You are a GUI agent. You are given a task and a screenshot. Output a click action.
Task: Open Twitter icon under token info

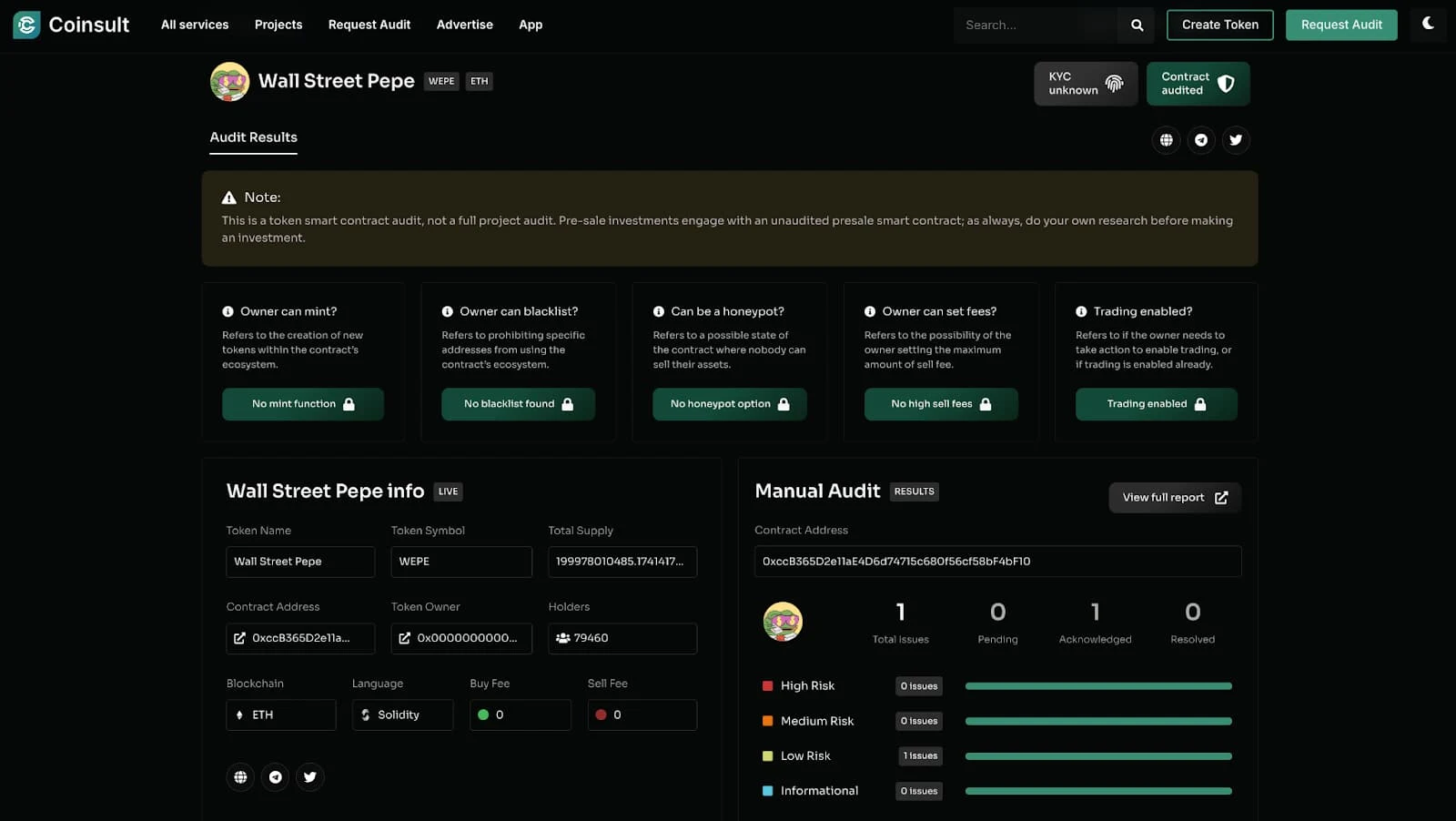tap(310, 777)
